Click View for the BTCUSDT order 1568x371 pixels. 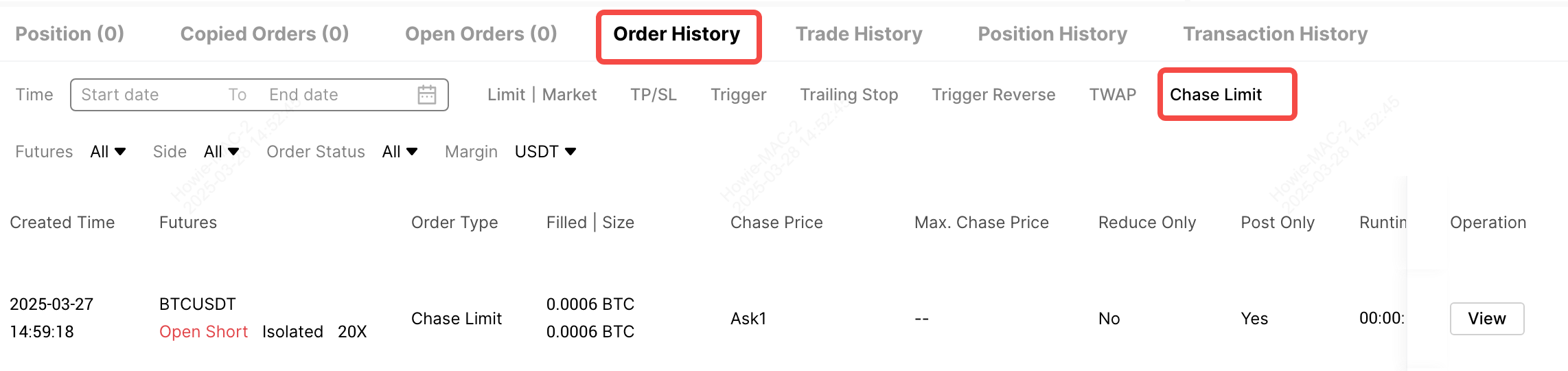(x=1487, y=319)
